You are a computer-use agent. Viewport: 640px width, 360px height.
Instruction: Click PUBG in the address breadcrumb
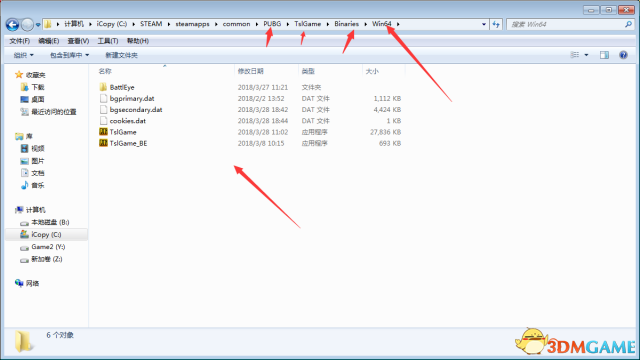pos(272,24)
